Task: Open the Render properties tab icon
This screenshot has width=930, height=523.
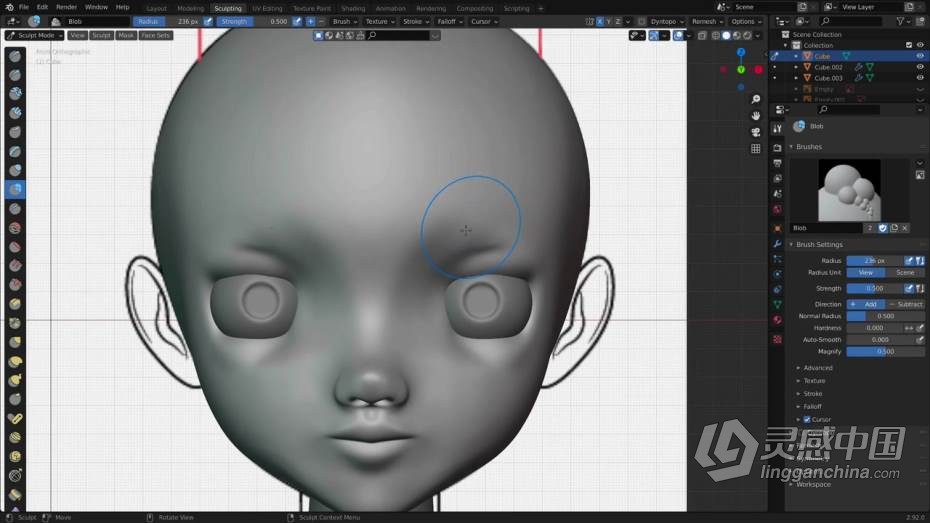Action: [x=777, y=148]
